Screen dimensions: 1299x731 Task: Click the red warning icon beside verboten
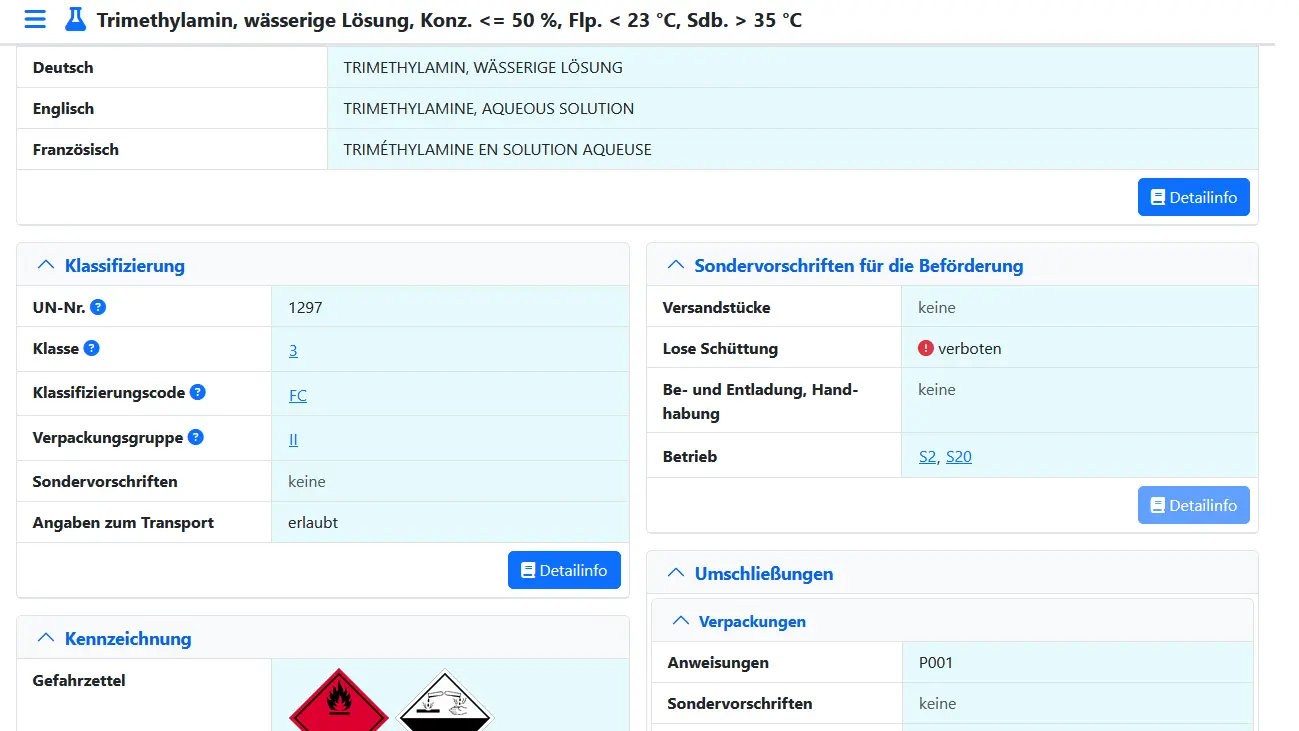click(x=926, y=348)
